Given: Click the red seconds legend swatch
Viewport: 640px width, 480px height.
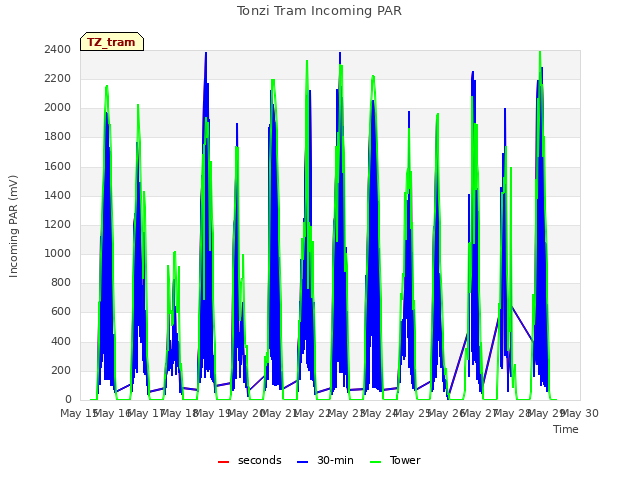Looking at the screenshot, I should [x=224, y=462].
